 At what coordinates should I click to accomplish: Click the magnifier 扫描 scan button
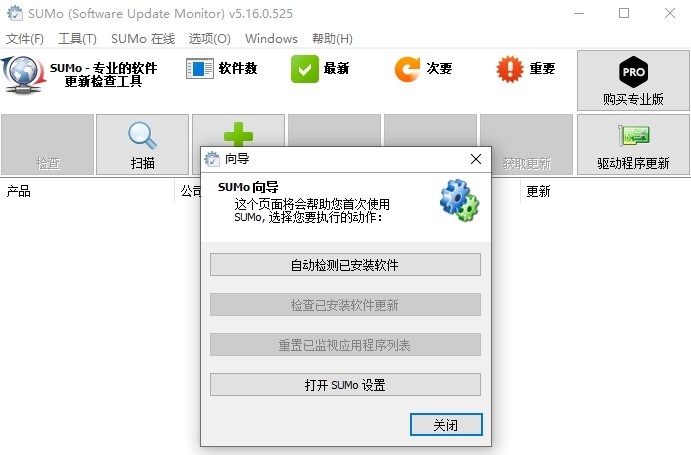[x=142, y=145]
